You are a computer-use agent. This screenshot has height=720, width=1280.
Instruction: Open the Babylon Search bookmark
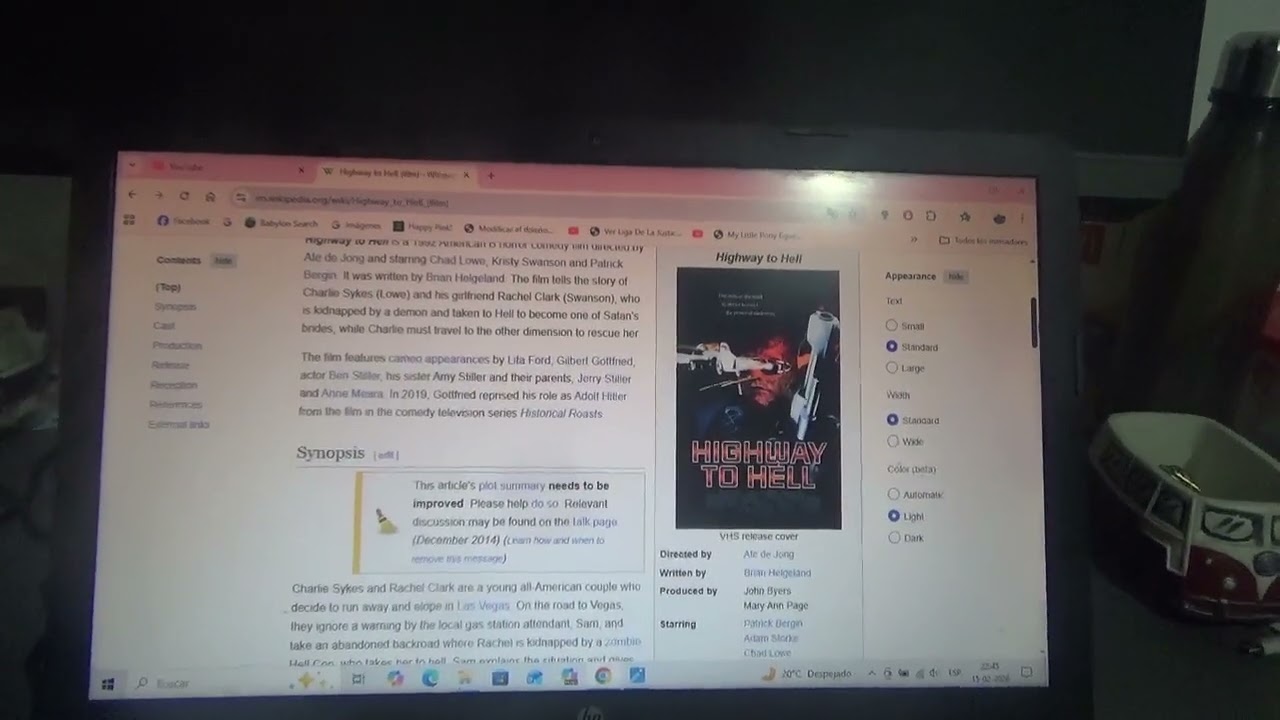[x=281, y=223]
